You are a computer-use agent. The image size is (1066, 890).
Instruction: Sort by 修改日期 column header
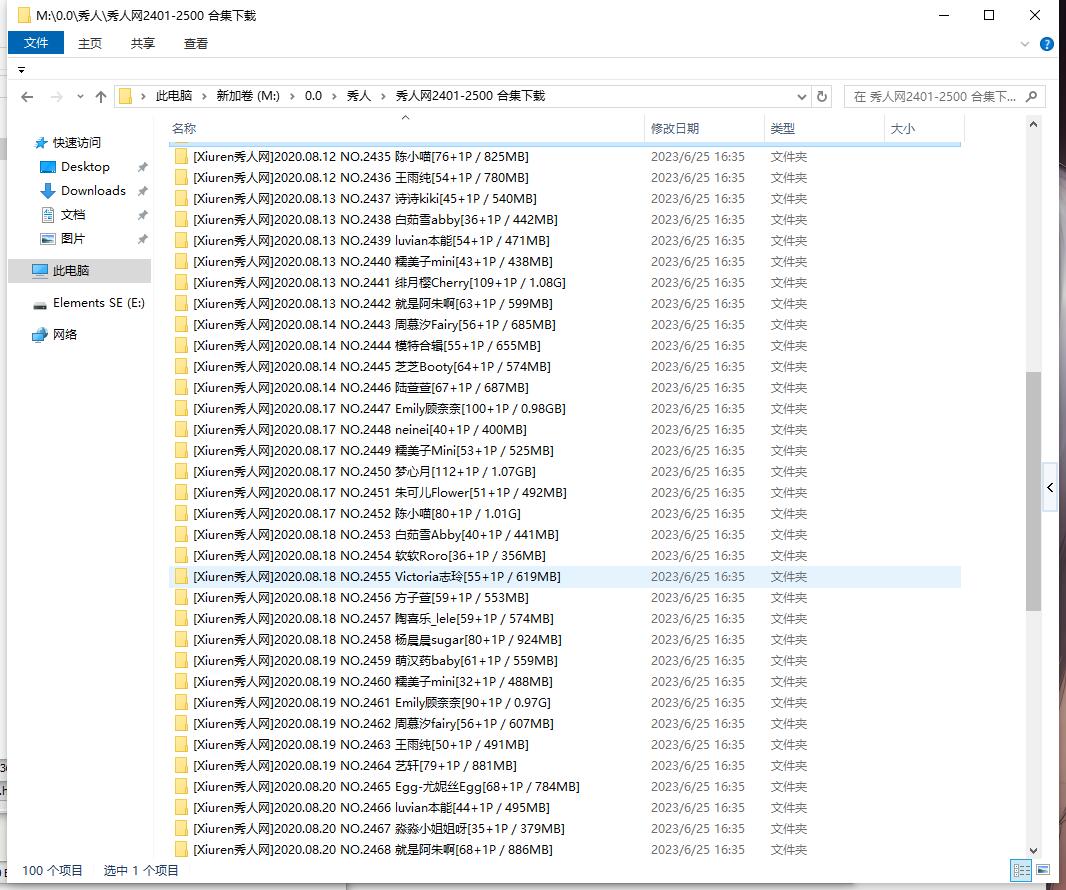[x=704, y=129]
